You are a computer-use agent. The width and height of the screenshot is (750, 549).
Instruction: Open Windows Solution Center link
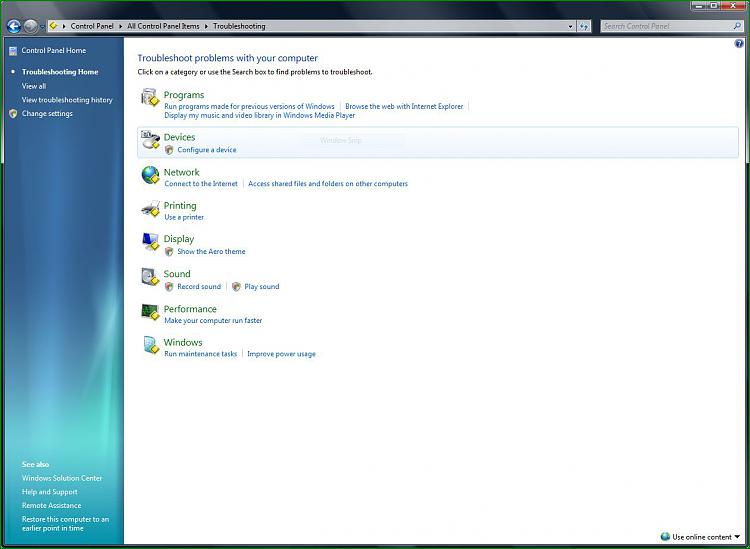coord(62,478)
